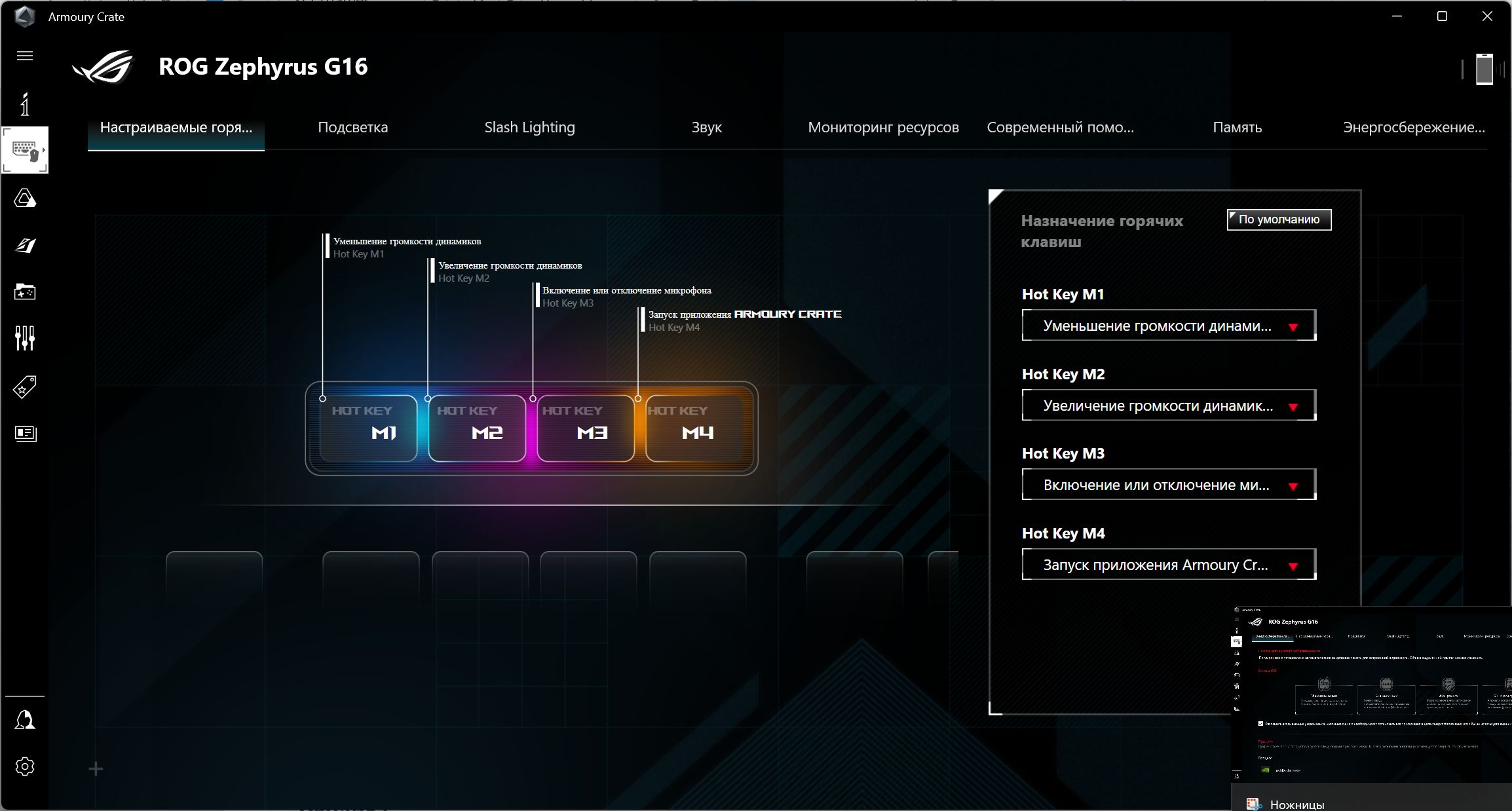The width and height of the screenshot is (1512, 811).
Task: Click the Armoury Crate window title text
Action: click(86, 17)
